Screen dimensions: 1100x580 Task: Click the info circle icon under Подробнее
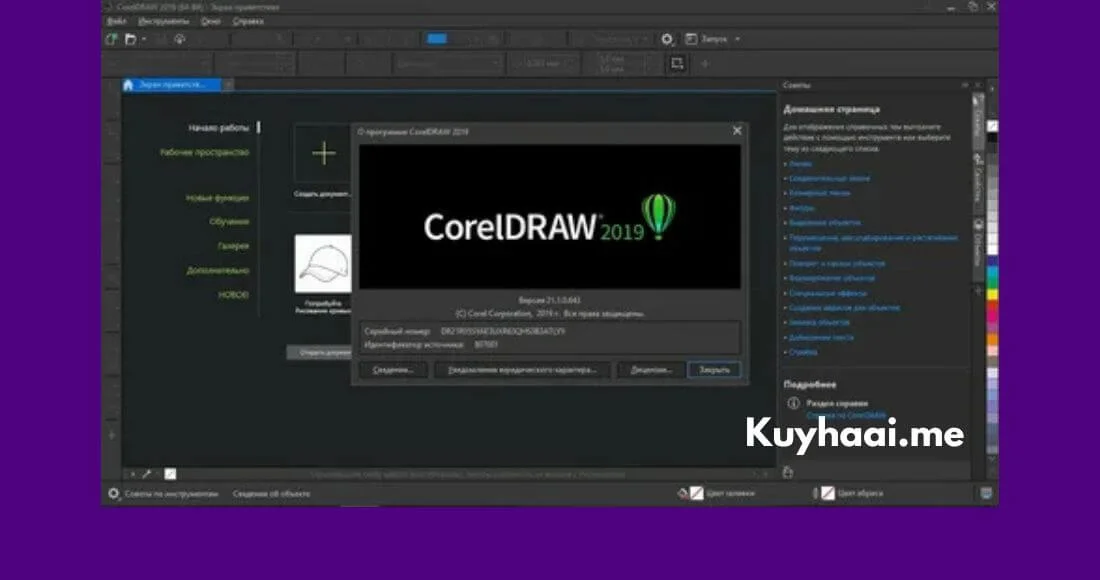click(x=793, y=403)
